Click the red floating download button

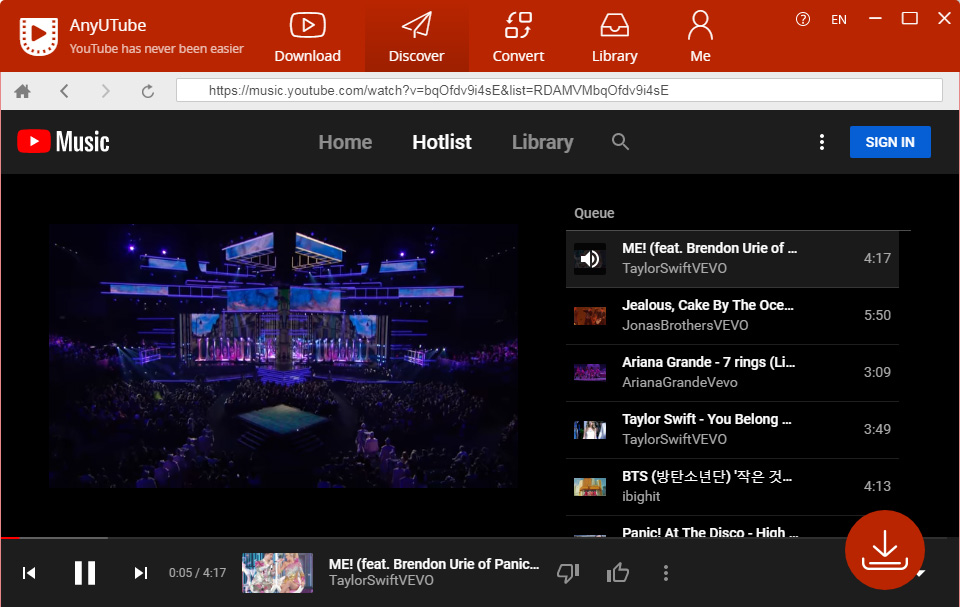click(884, 549)
